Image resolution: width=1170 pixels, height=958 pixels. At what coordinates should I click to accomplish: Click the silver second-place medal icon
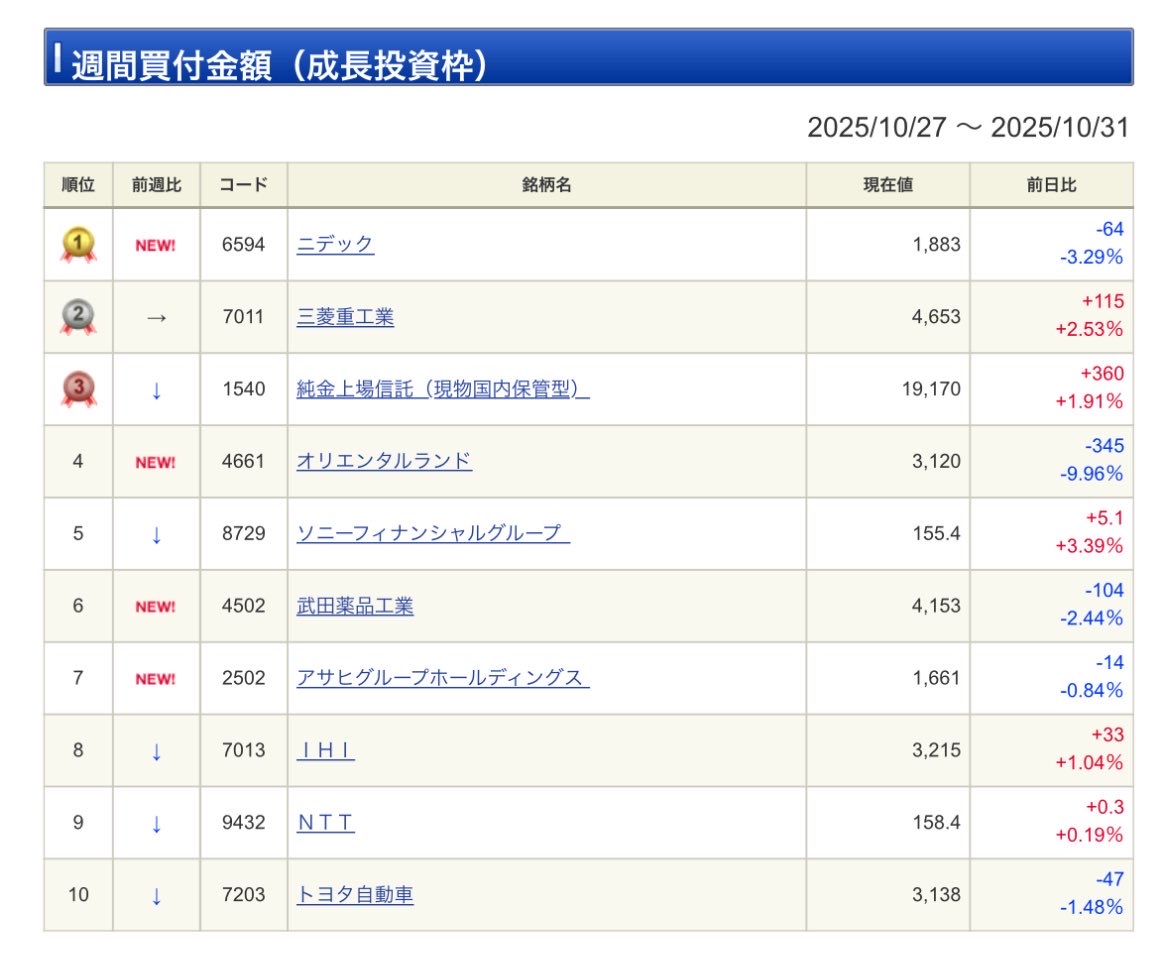pos(78,317)
